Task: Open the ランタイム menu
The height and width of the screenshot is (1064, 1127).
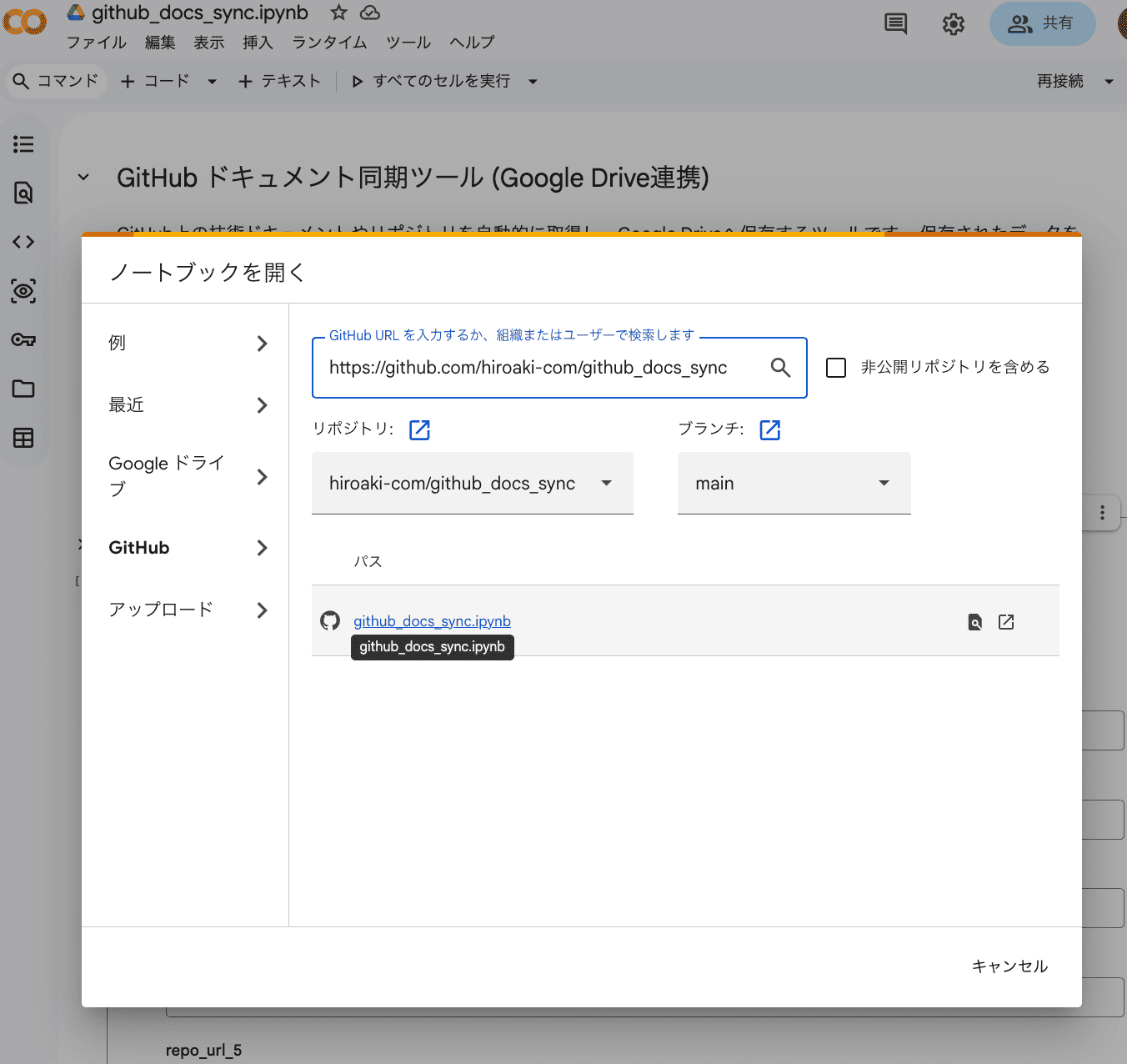Action: pyautogui.click(x=328, y=42)
